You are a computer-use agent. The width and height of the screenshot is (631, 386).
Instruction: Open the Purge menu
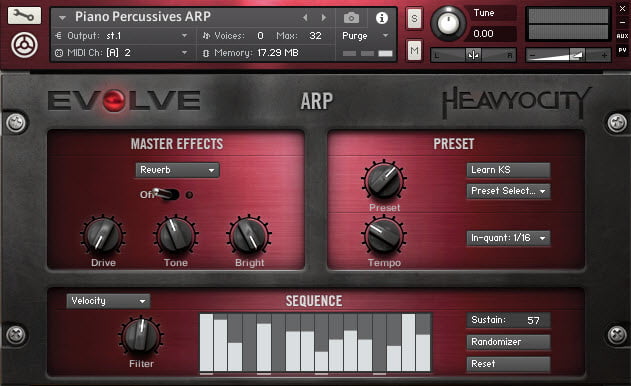click(365, 36)
